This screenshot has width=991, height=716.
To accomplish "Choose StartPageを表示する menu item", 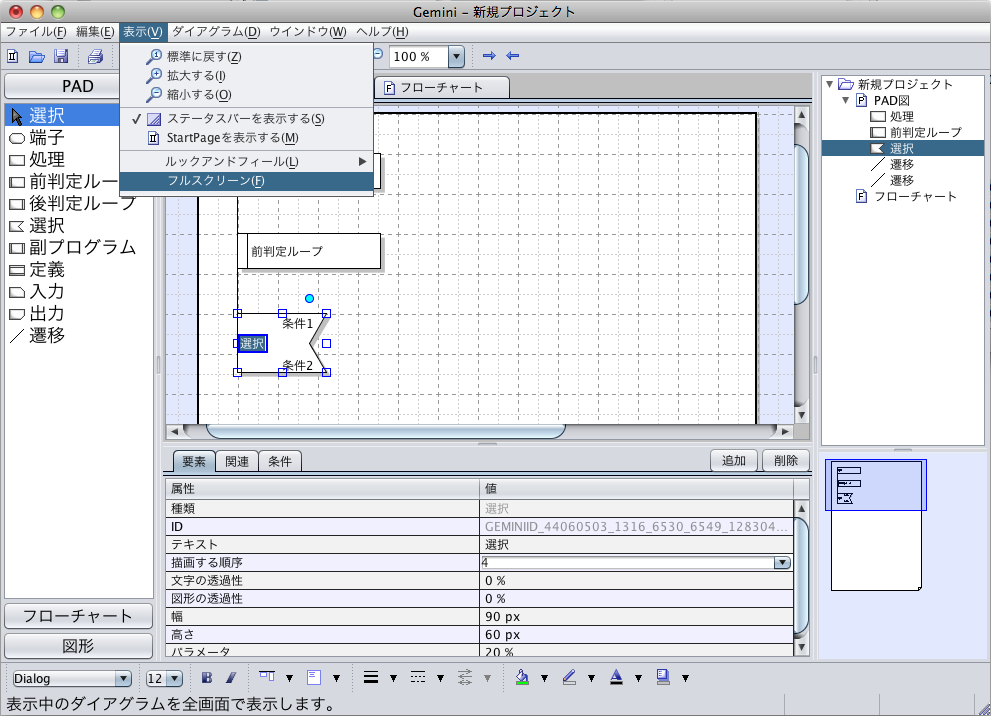I will (x=246, y=138).
